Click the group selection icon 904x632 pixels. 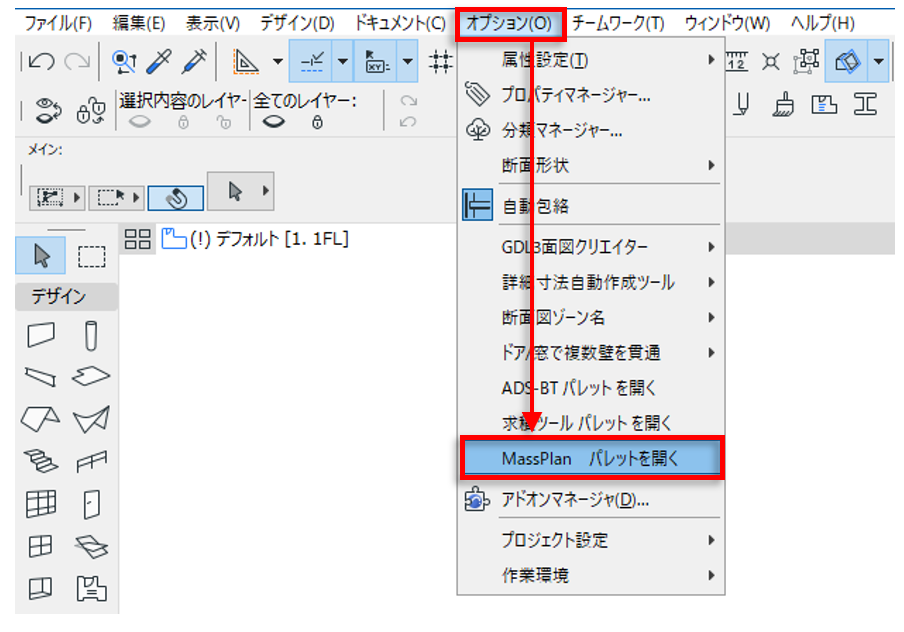807,61
